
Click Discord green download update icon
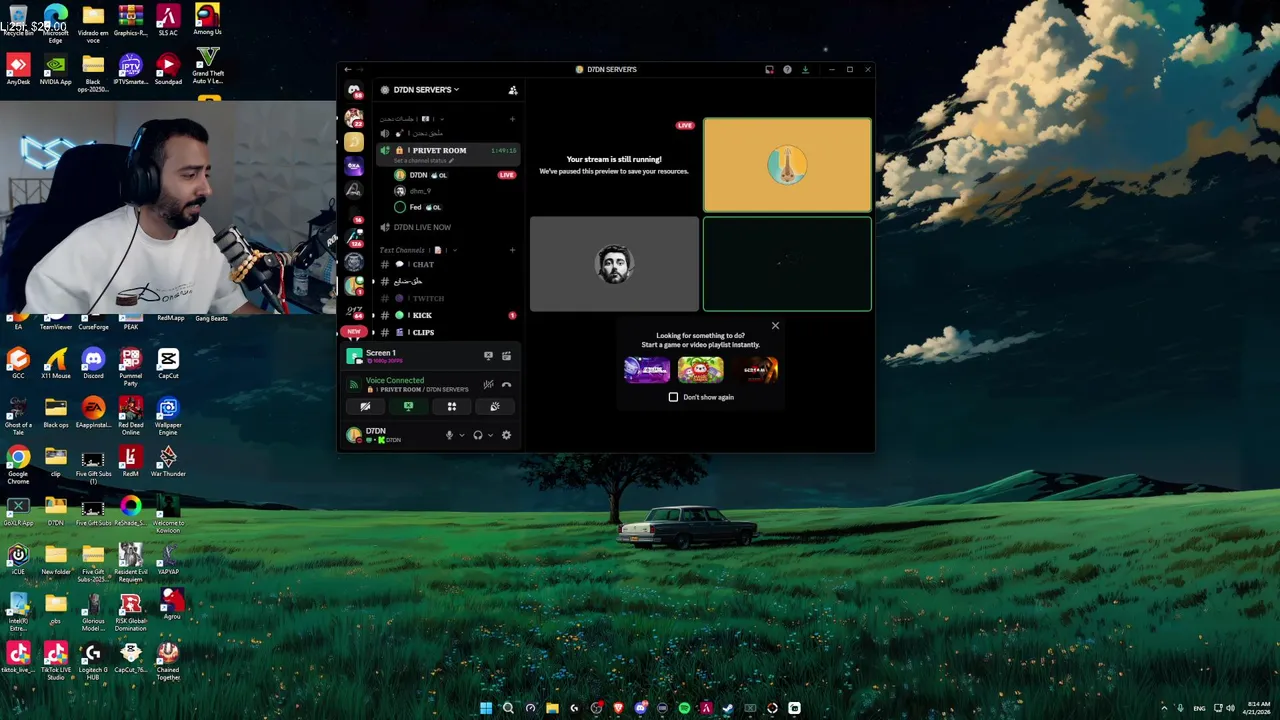(805, 69)
